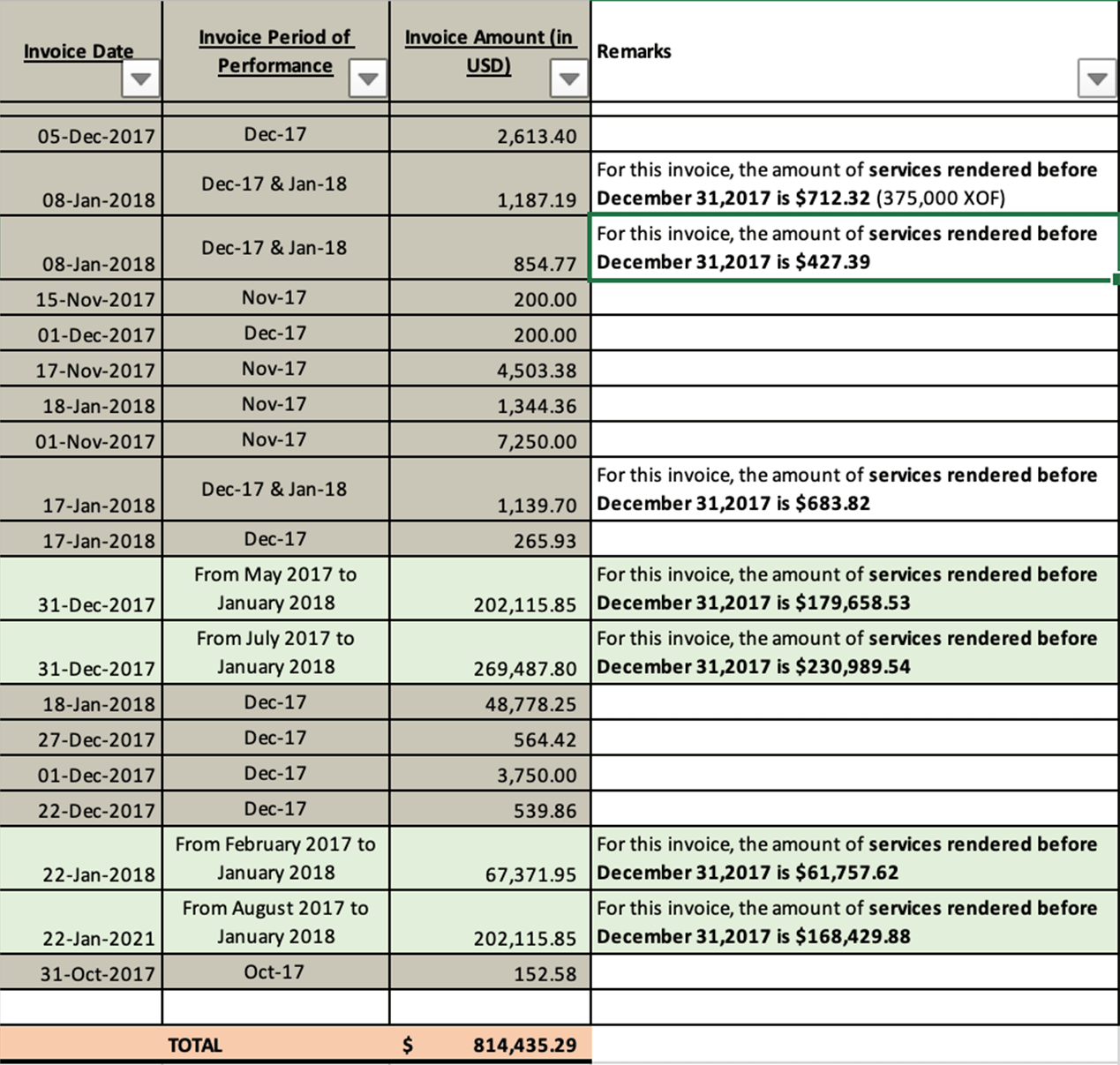The image size is (1120, 1065).
Task: Select the total amount 814,435.29
Action: coord(490,1045)
